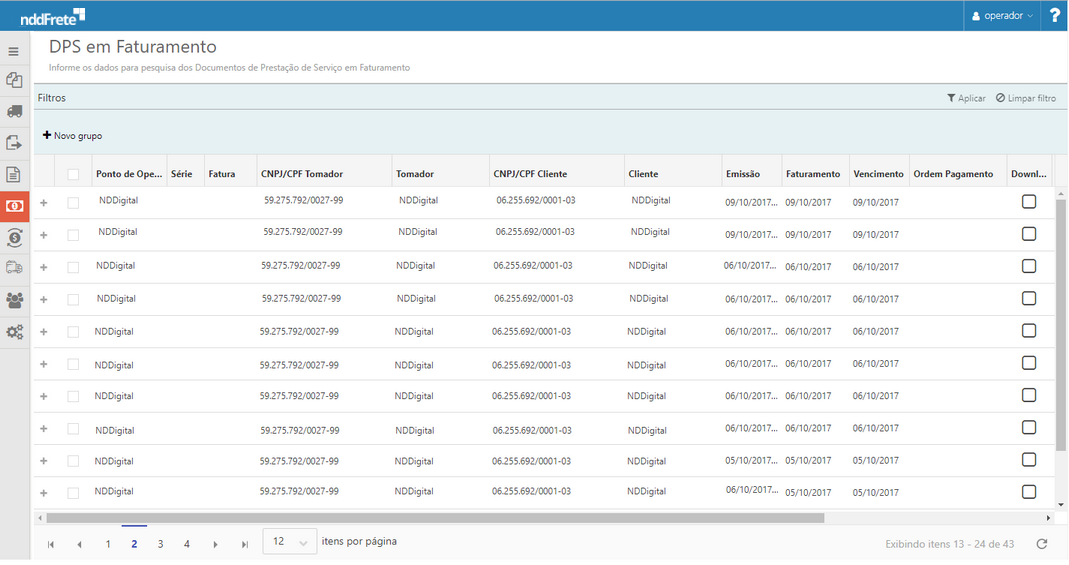Go to page 3 of the results
The width and height of the screenshot is (1069, 565).
[x=160, y=544]
